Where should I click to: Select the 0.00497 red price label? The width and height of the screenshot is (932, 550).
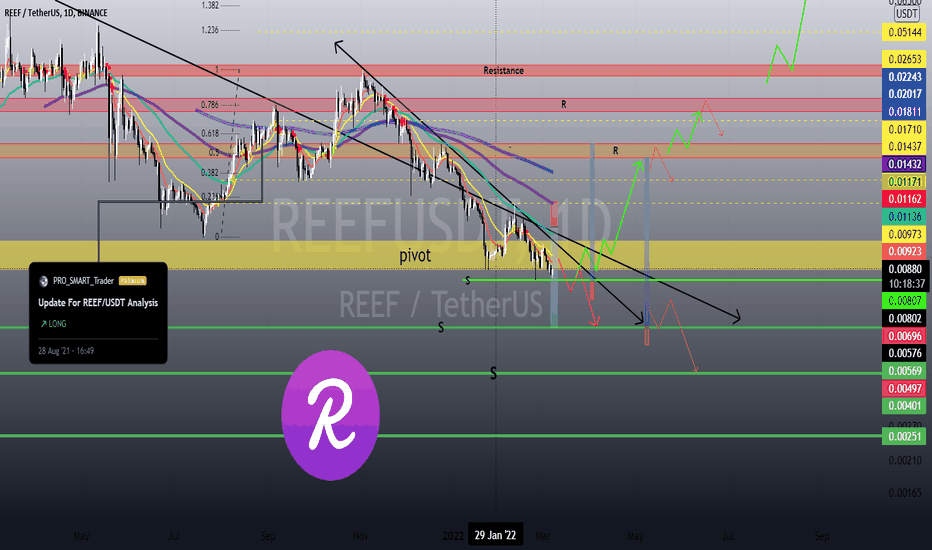tap(905, 388)
